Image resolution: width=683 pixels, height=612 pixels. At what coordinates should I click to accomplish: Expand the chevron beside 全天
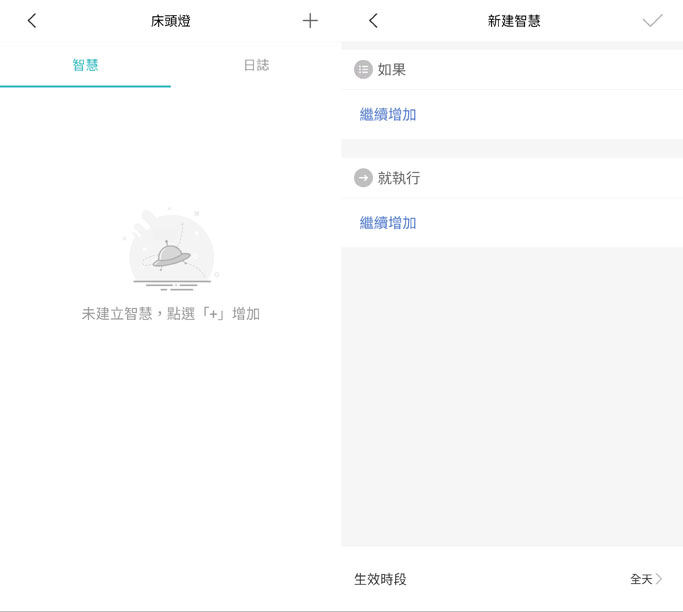tap(659, 579)
